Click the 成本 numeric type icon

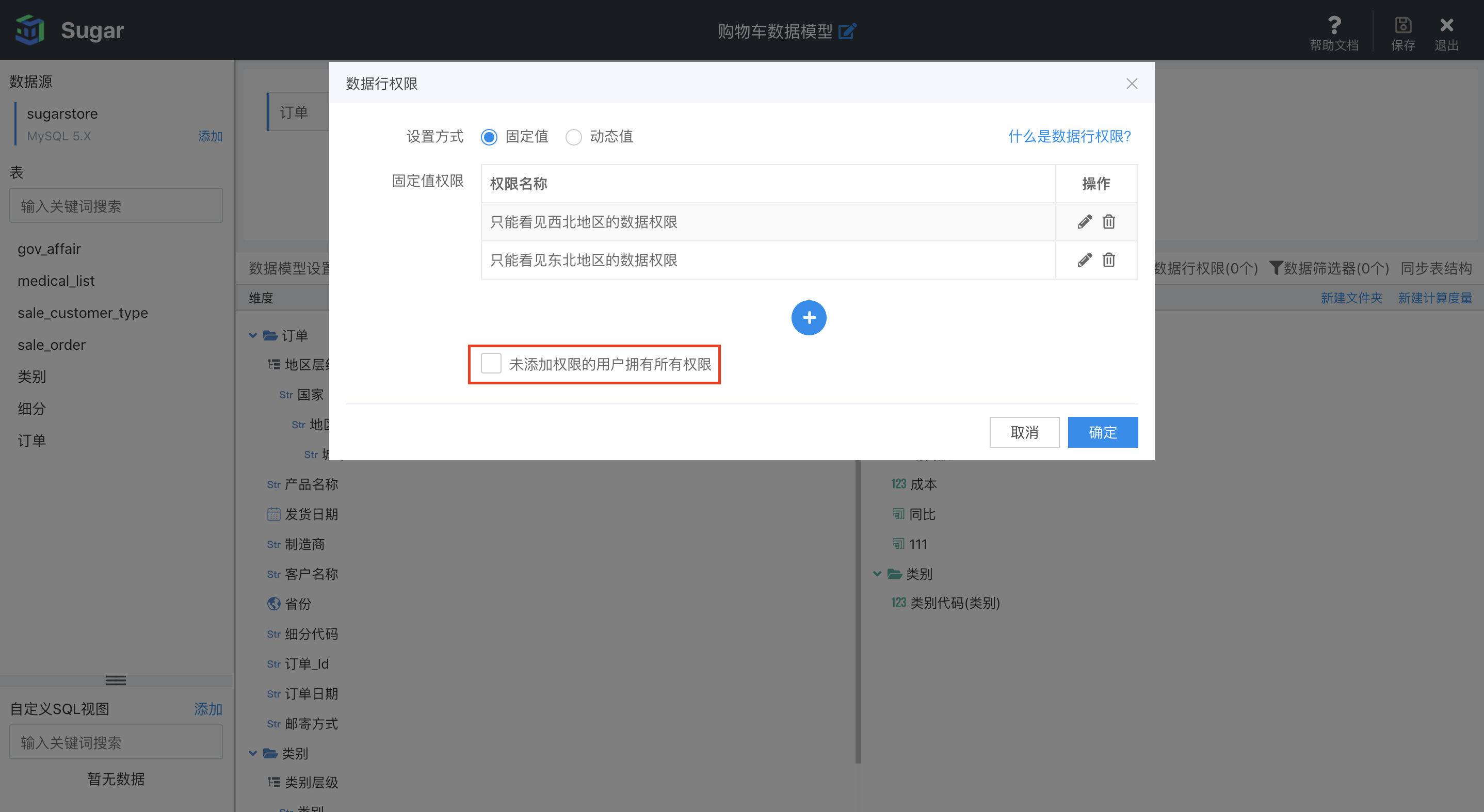(899, 484)
